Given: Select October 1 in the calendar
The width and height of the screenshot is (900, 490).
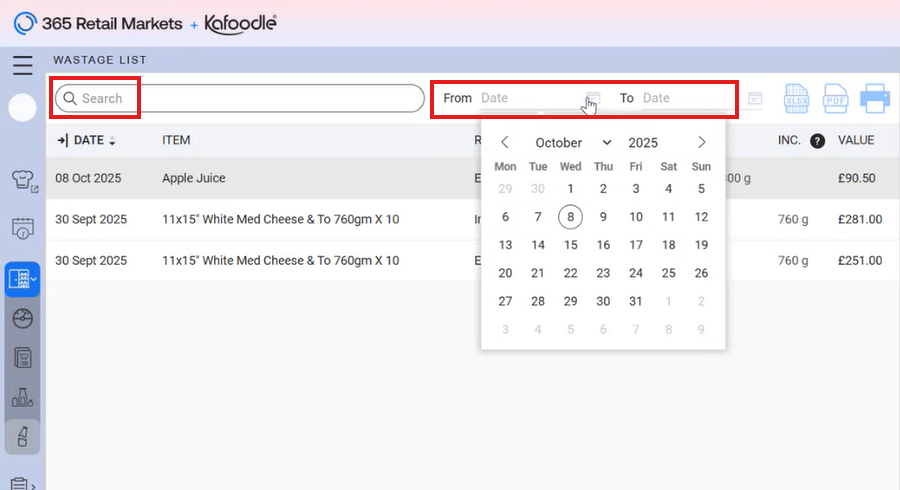Looking at the screenshot, I should click(570, 189).
